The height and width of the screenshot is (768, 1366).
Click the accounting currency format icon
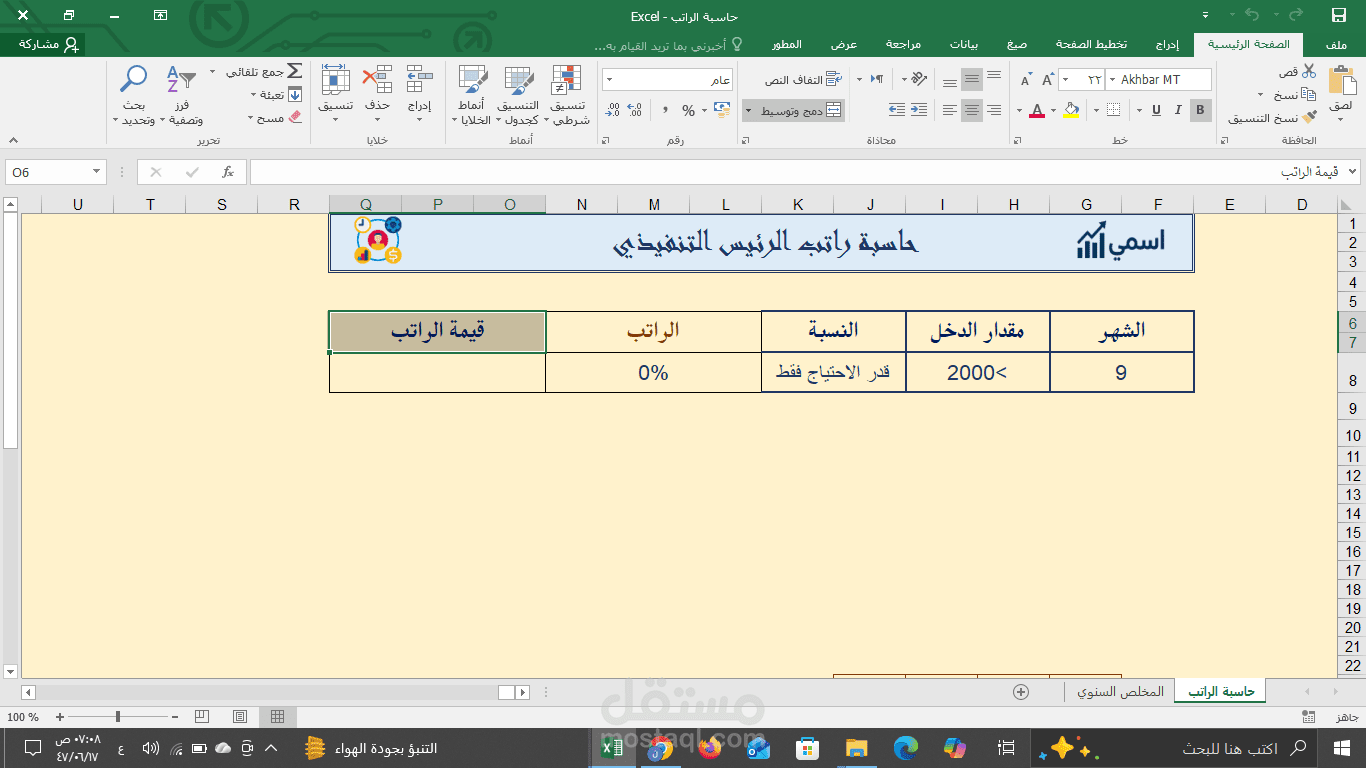pos(722,110)
